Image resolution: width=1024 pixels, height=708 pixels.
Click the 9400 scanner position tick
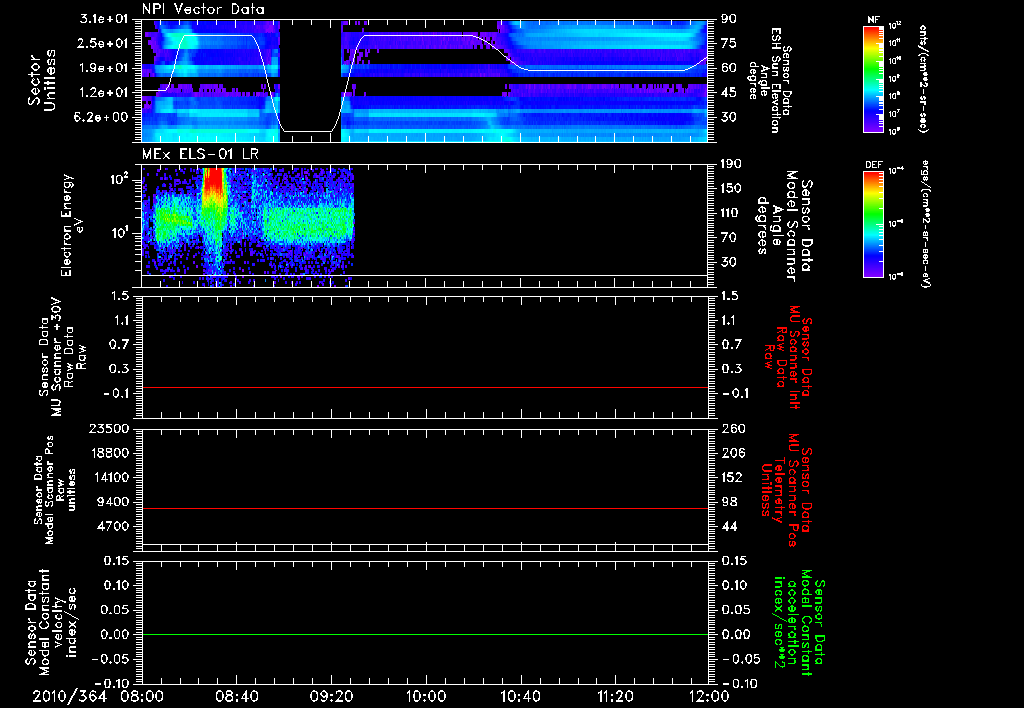[115, 502]
